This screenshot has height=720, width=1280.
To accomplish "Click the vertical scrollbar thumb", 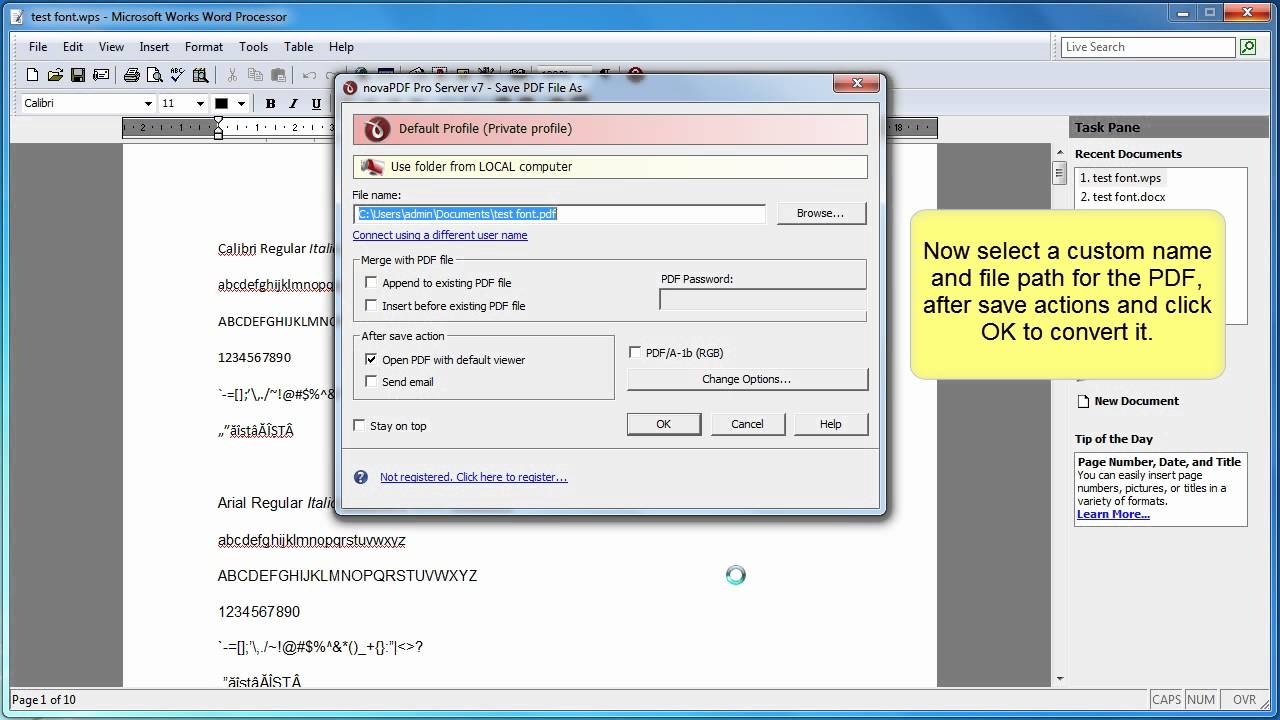I will (x=1059, y=173).
